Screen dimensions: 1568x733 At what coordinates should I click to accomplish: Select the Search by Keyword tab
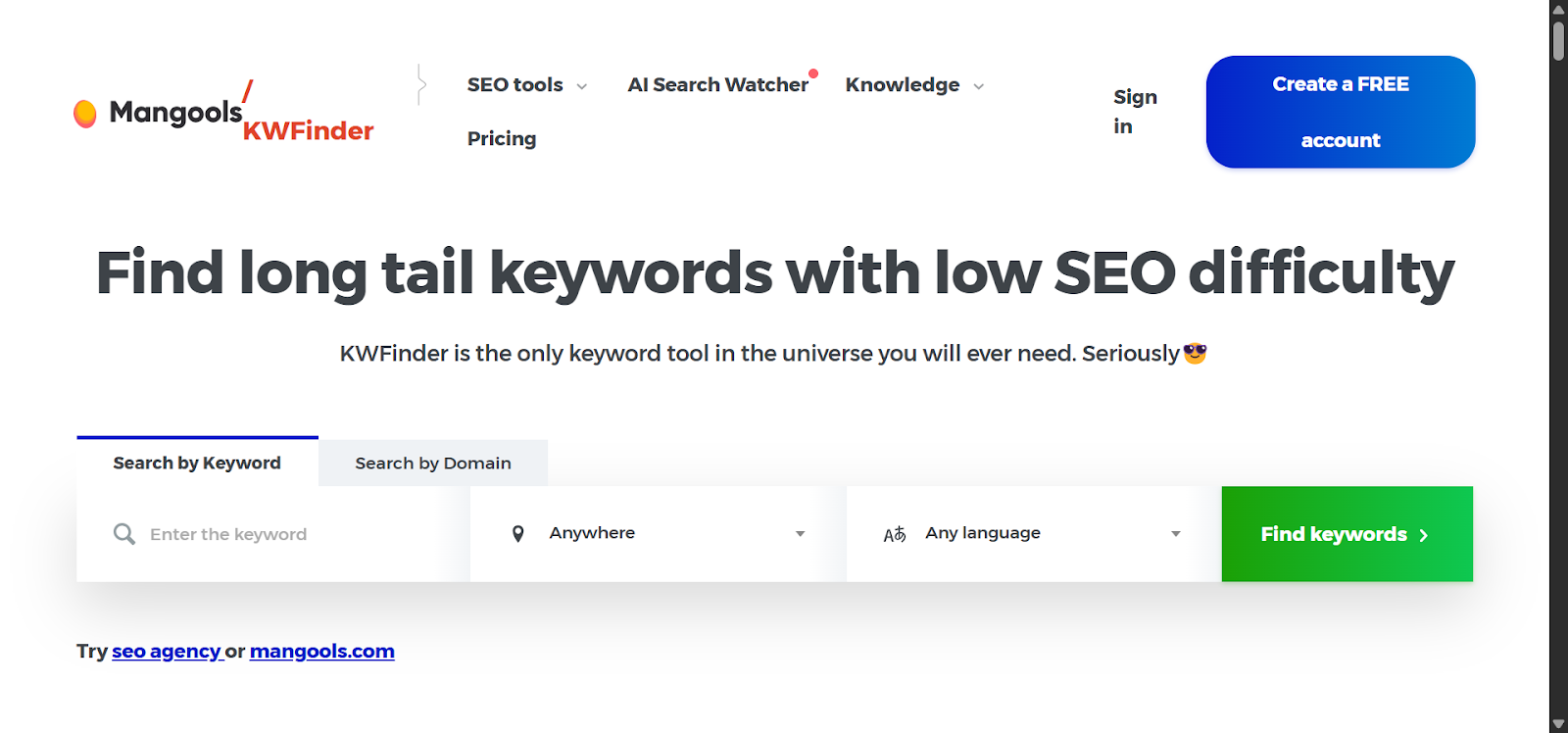click(196, 463)
